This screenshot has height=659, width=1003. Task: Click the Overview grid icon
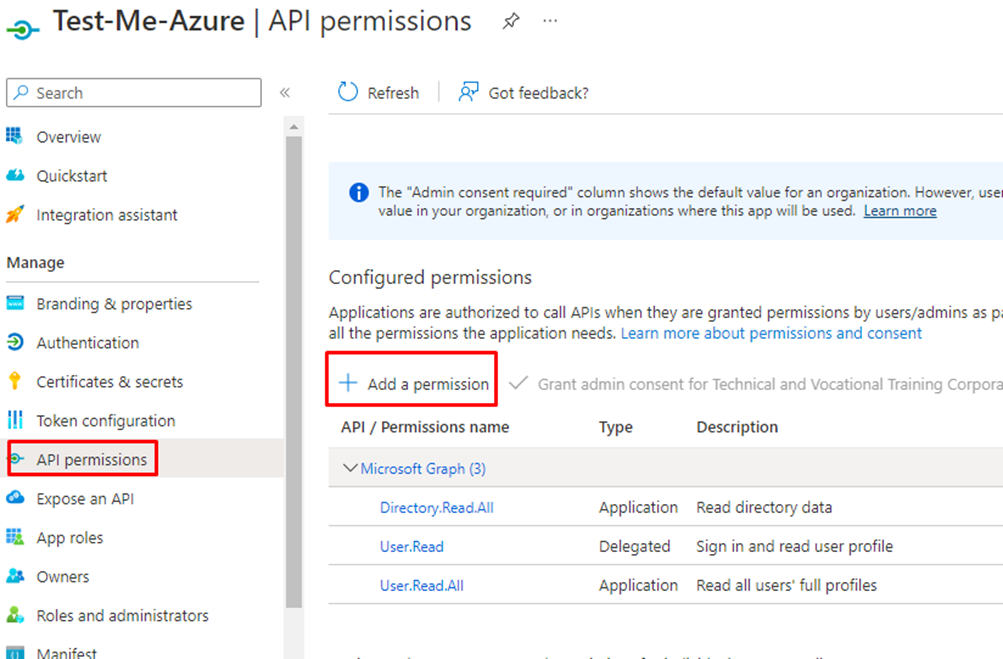pos(15,136)
